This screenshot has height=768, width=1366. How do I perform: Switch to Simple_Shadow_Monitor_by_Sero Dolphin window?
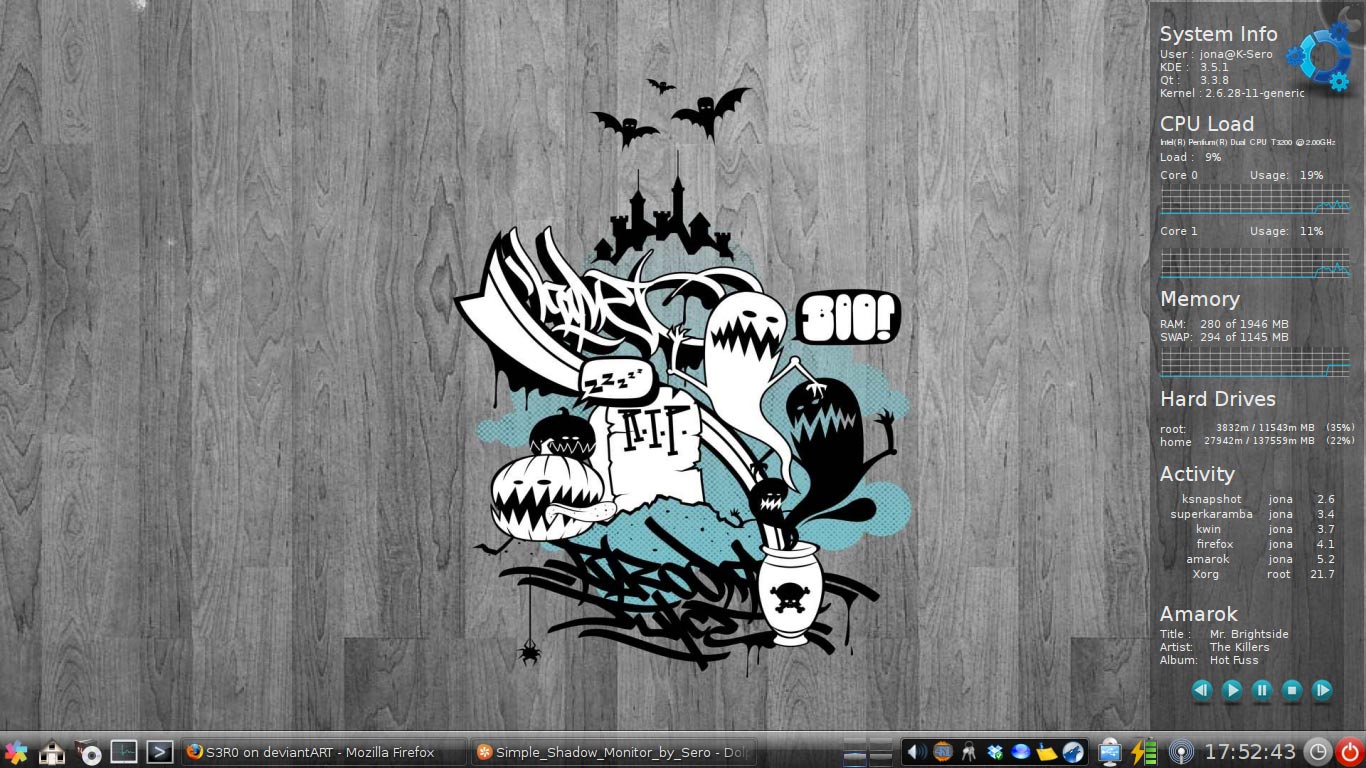614,752
